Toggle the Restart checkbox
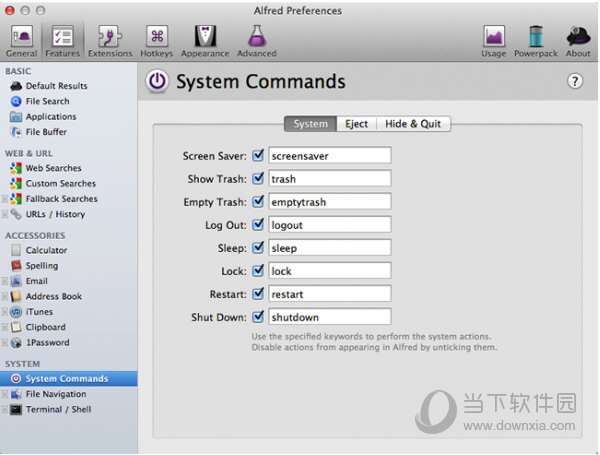 tap(258, 294)
